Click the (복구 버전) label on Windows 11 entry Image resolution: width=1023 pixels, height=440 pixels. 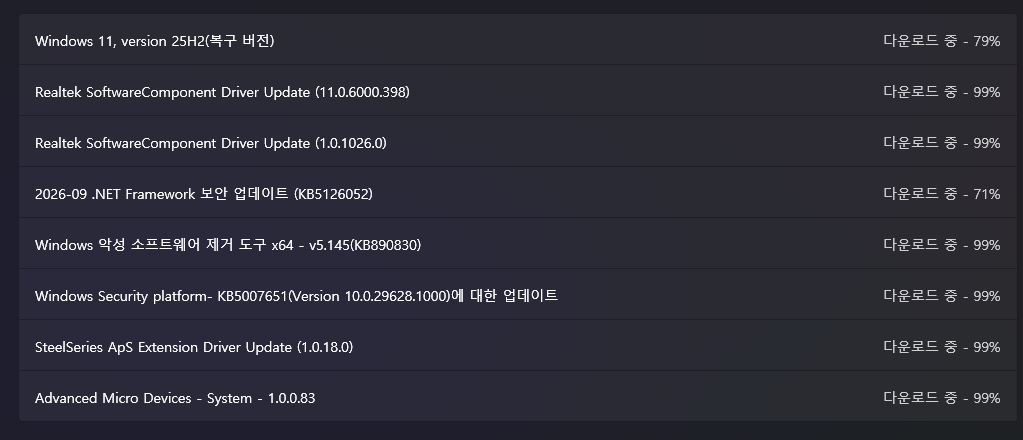pyautogui.click(x=239, y=41)
